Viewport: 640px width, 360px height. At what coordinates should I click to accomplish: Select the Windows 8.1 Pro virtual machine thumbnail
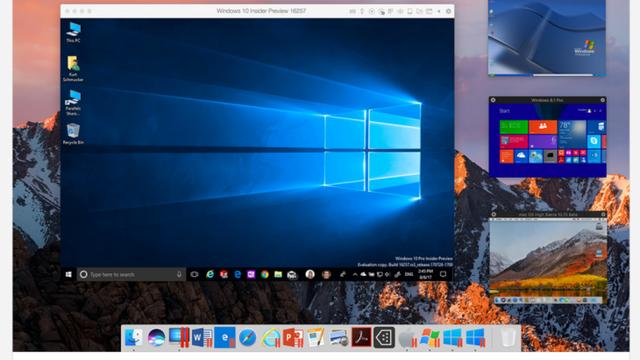tap(547, 137)
